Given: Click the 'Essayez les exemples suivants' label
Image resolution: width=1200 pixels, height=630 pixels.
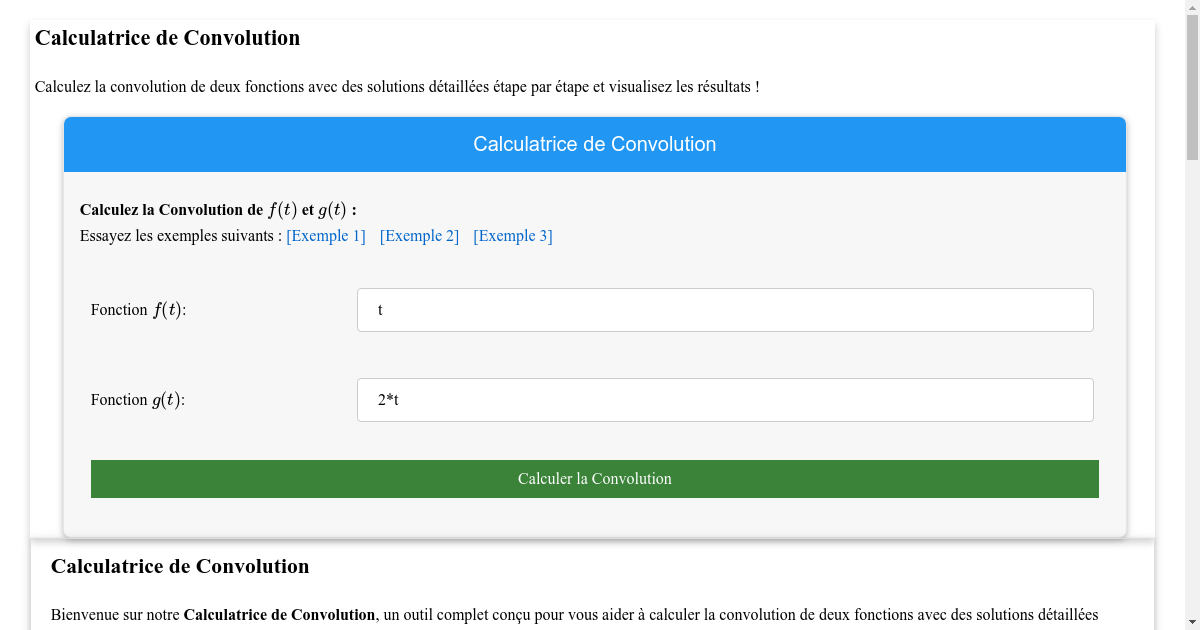Looking at the screenshot, I should click(176, 236).
